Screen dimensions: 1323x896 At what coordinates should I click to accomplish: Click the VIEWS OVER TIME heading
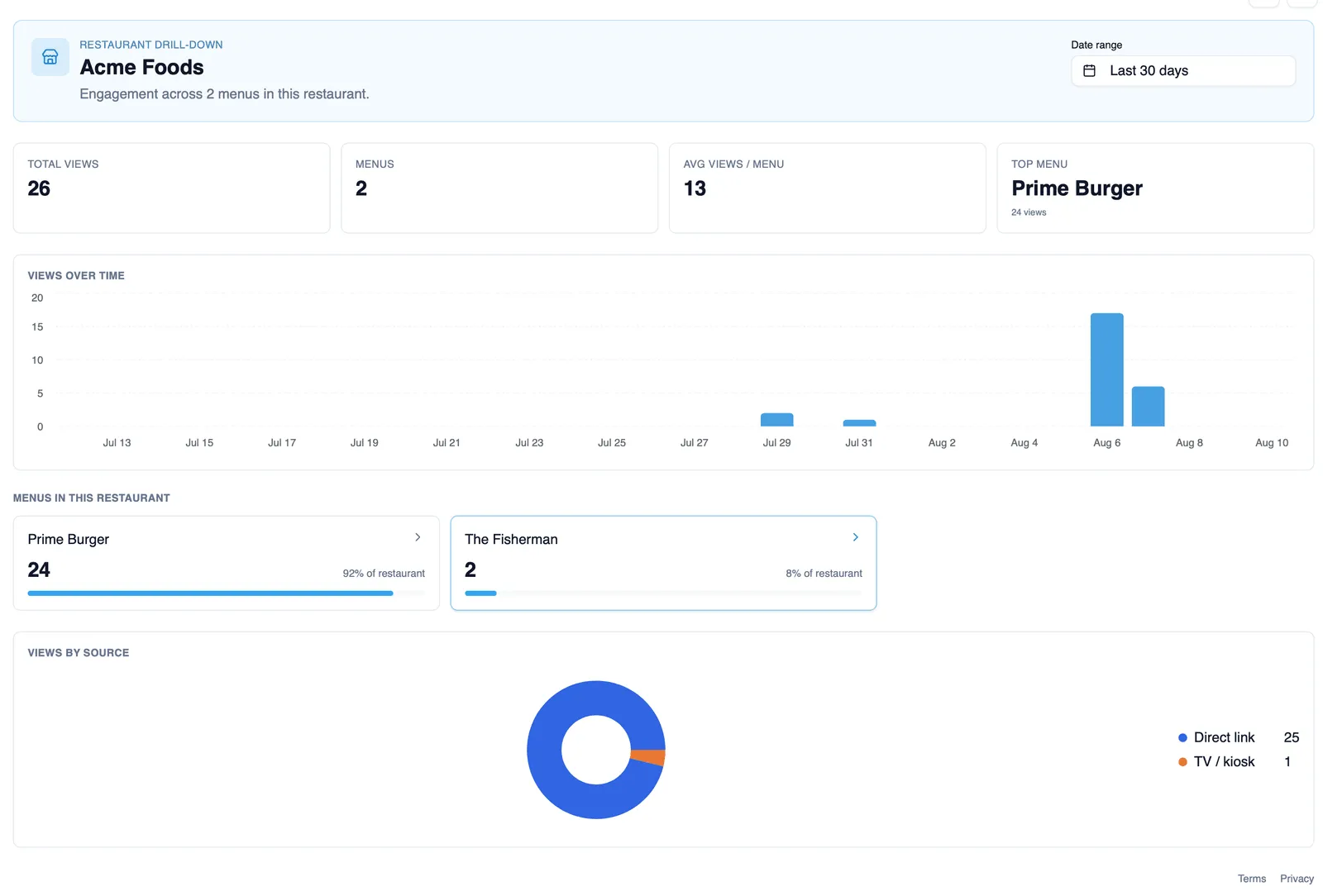pos(76,276)
